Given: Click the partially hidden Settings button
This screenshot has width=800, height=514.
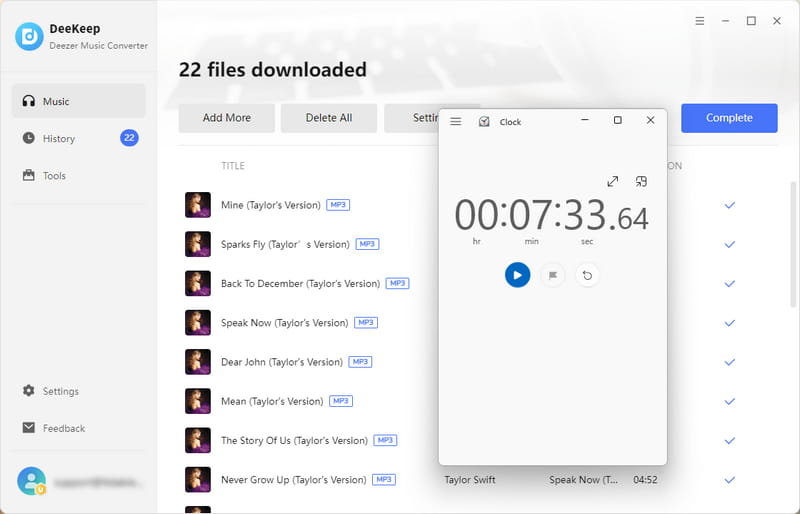Looking at the screenshot, I should coord(411,118).
